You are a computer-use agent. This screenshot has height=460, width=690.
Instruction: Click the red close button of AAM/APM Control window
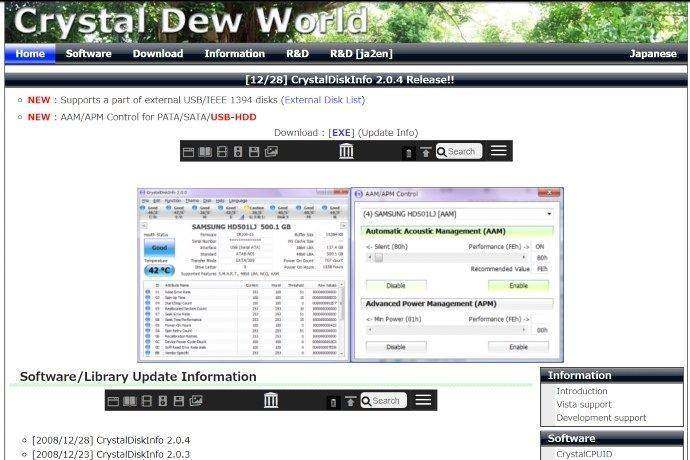click(549, 193)
